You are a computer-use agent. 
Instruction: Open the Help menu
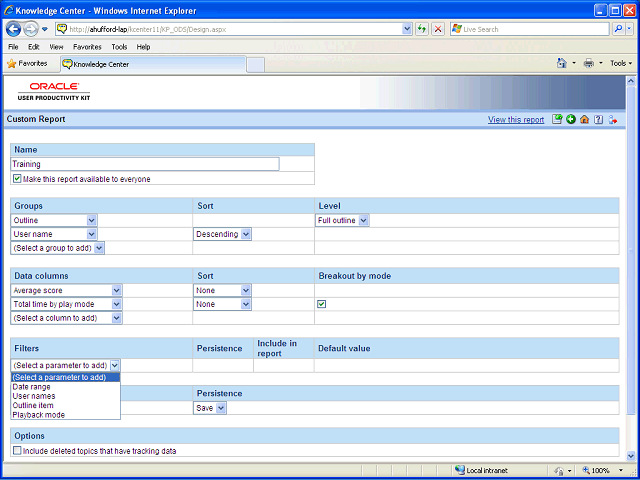(143, 47)
